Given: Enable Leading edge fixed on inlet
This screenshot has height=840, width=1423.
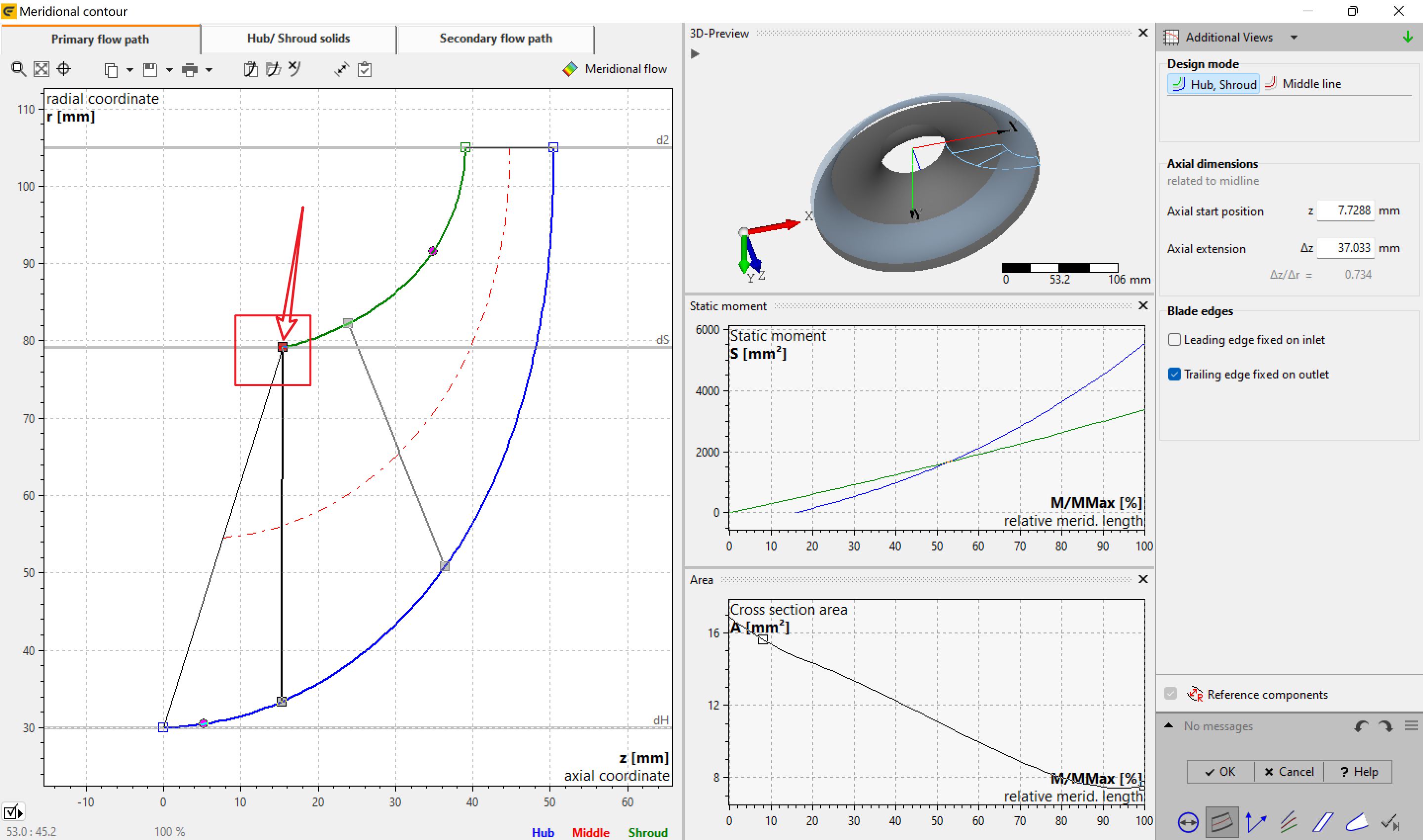Looking at the screenshot, I should tap(1174, 339).
